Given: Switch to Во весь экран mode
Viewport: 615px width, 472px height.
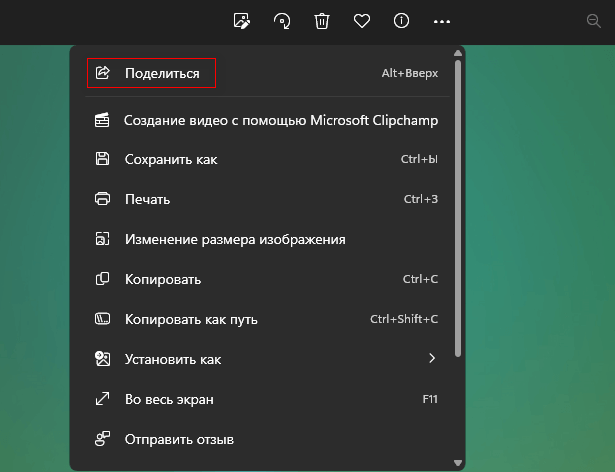Looking at the screenshot, I should pos(267,399).
